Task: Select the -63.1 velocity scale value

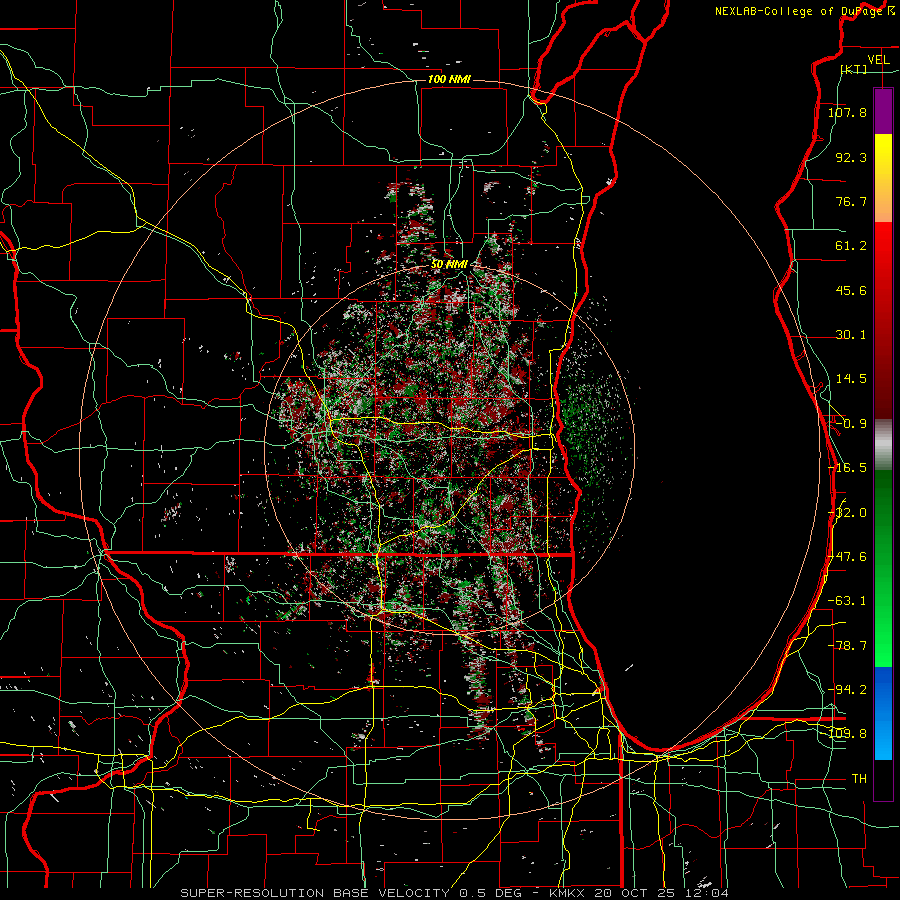Action: click(847, 601)
